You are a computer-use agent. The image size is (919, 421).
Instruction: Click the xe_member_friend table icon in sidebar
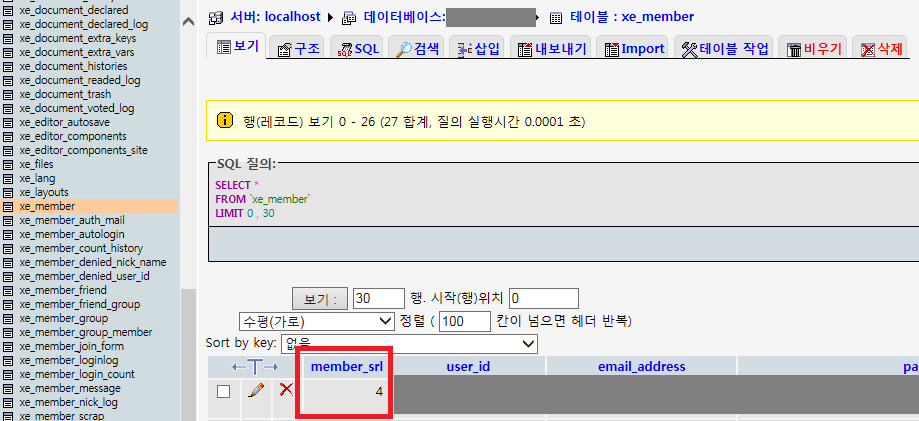(9, 290)
